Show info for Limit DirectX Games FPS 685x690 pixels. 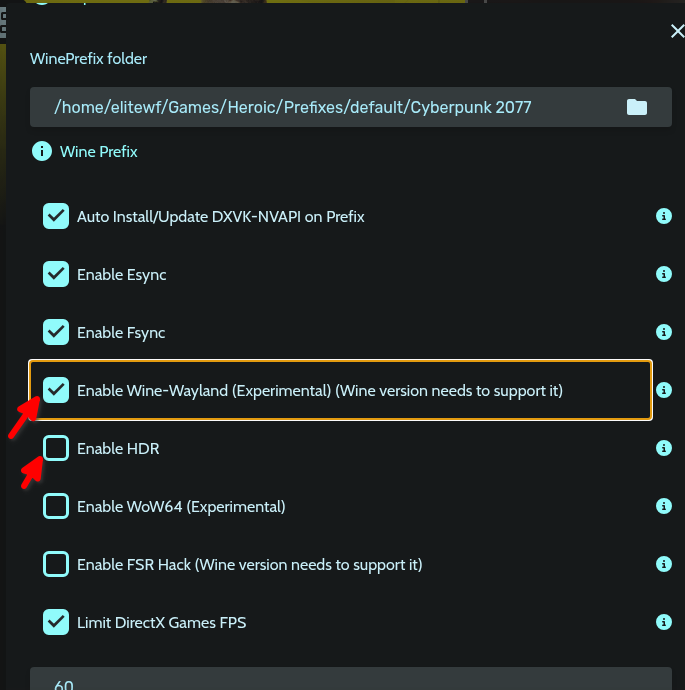pyautogui.click(x=663, y=622)
